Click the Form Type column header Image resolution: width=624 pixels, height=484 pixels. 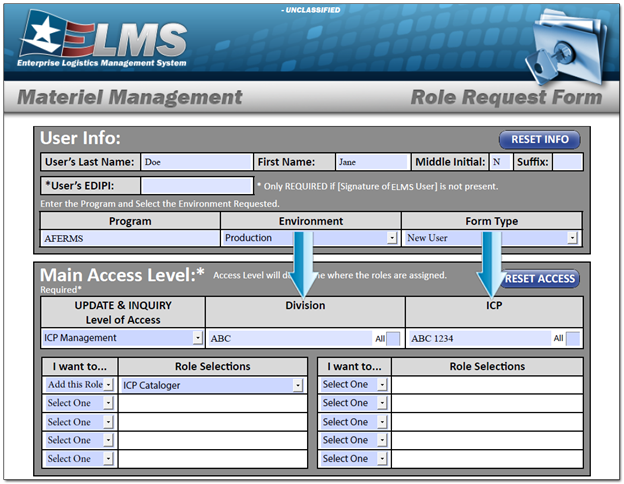(x=492, y=221)
